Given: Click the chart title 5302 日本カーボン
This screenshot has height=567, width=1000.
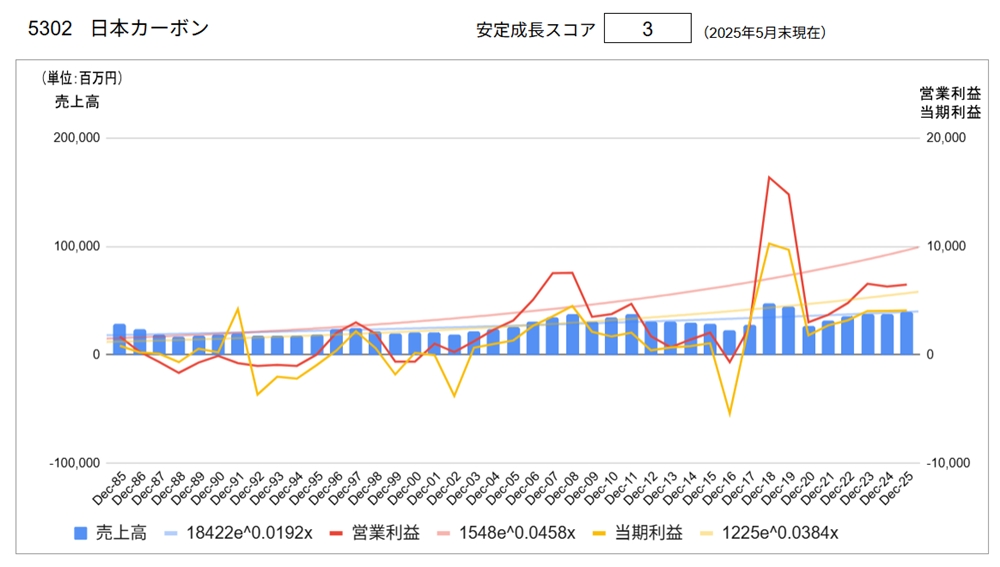Looking at the screenshot, I should [119, 28].
